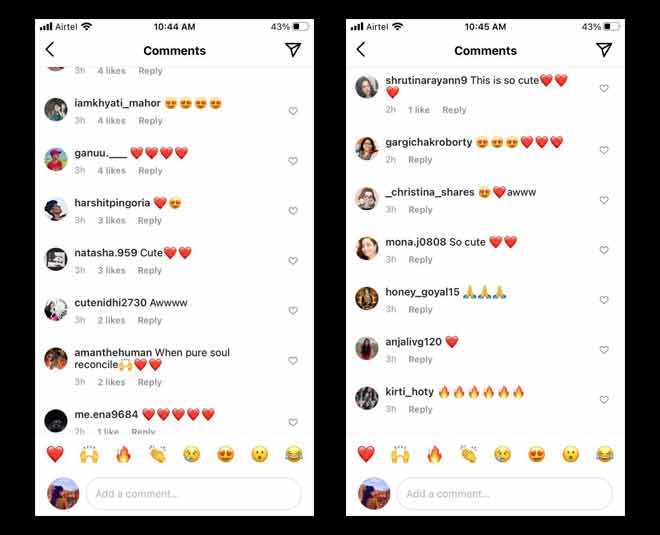Viewport: 660px width, 535px height.
Task: Open gargichakroborty's profile from username
Action: click(x=428, y=142)
